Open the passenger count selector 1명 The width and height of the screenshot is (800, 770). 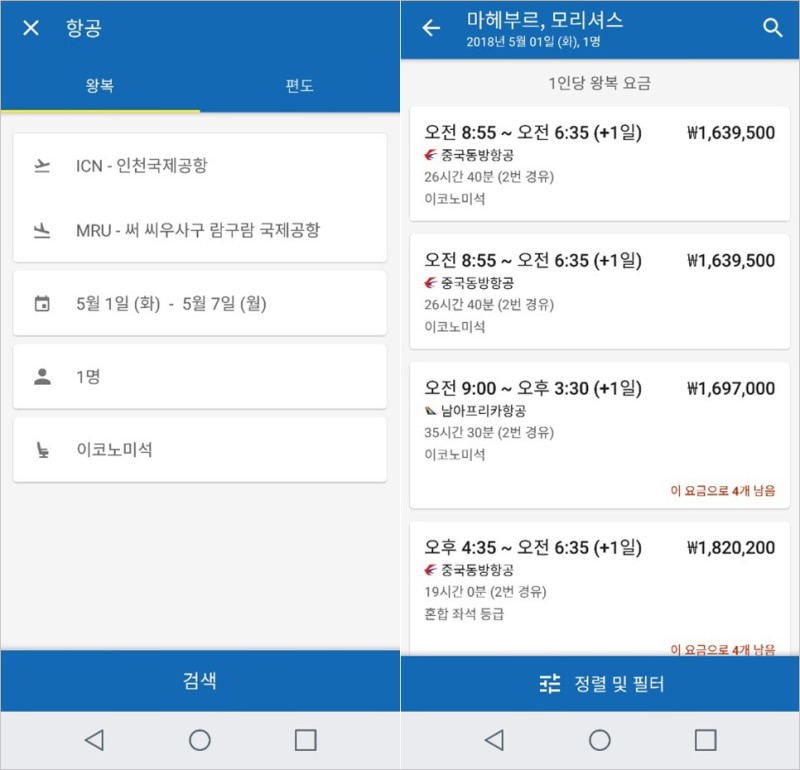click(199, 377)
